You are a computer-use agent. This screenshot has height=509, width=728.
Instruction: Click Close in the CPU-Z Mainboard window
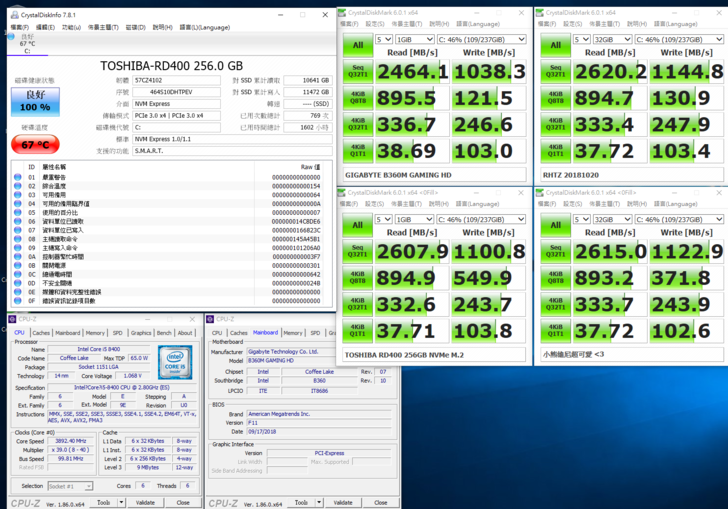point(380,503)
